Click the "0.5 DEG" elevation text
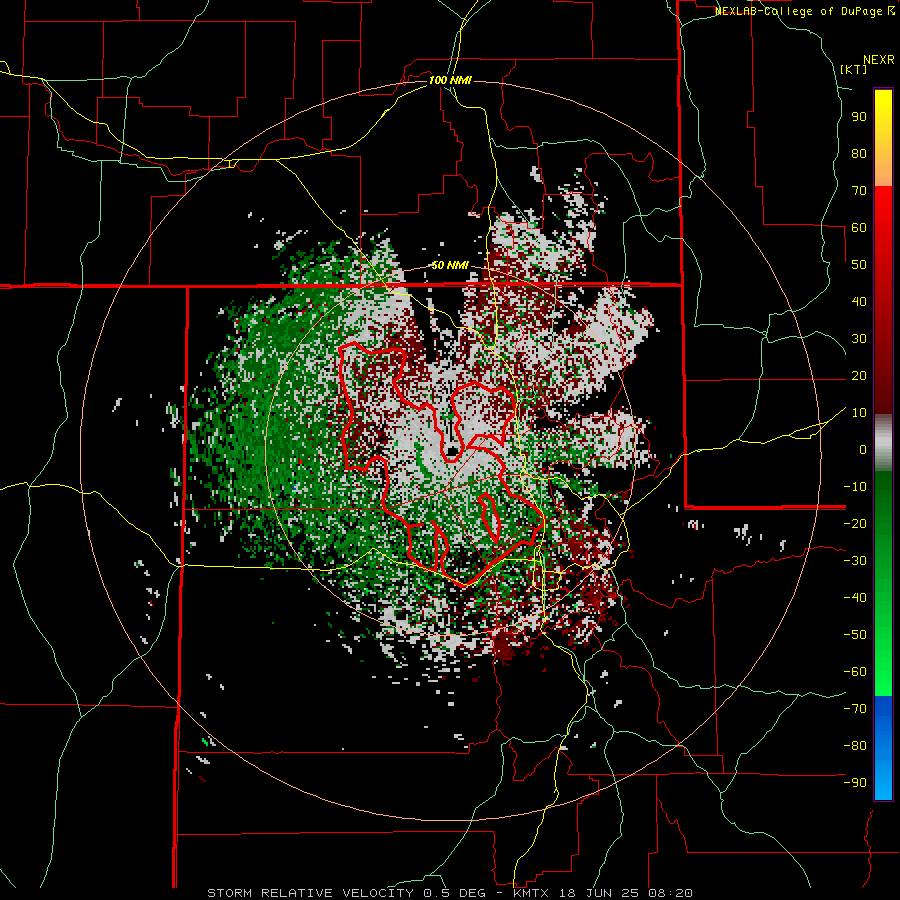The height and width of the screenshot is (900, 900). click(454, 893)
